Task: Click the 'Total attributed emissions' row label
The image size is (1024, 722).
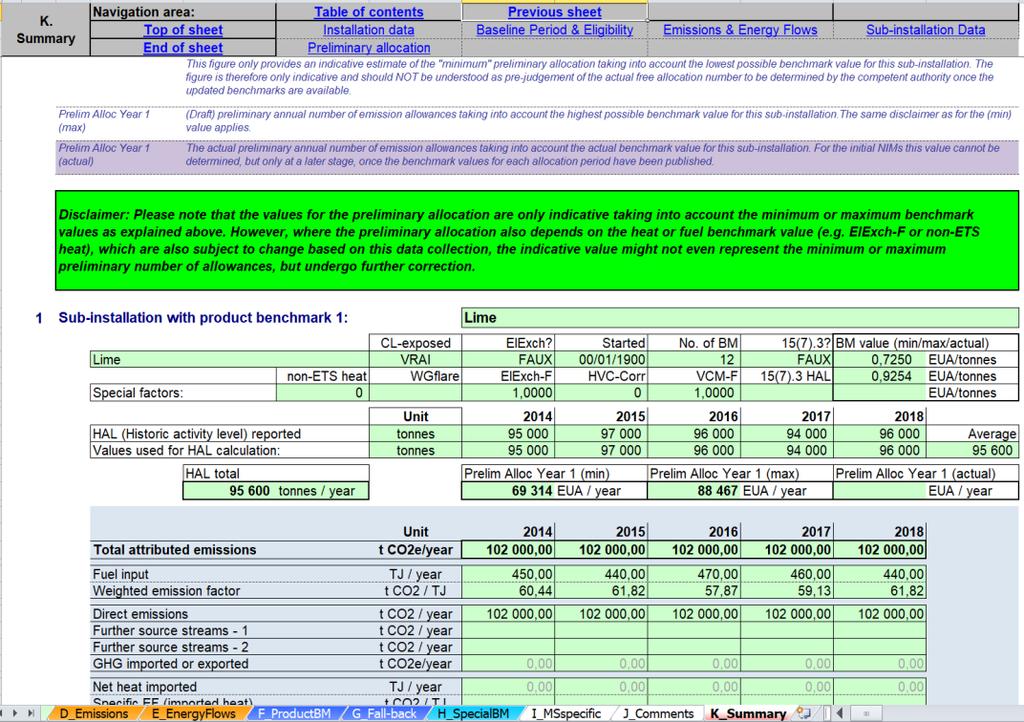Action: [x=174, y=550]
